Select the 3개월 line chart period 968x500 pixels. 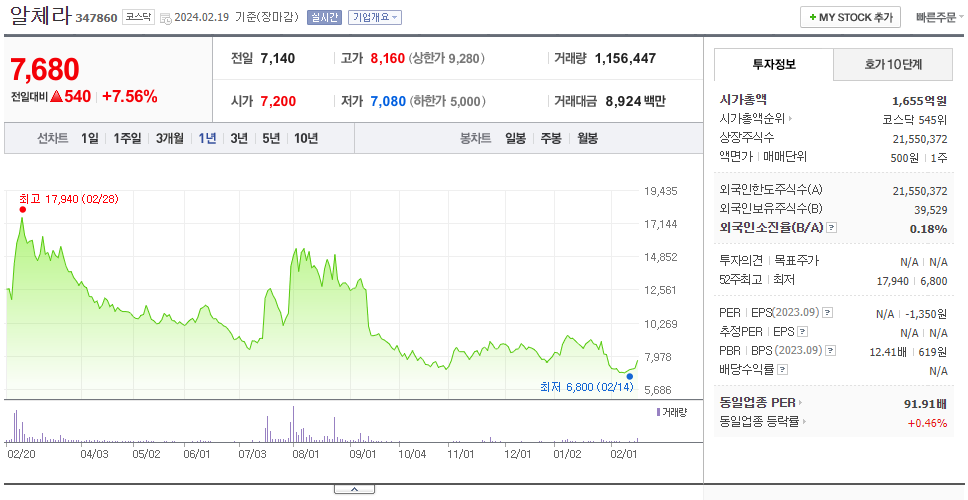pos(170,138)
